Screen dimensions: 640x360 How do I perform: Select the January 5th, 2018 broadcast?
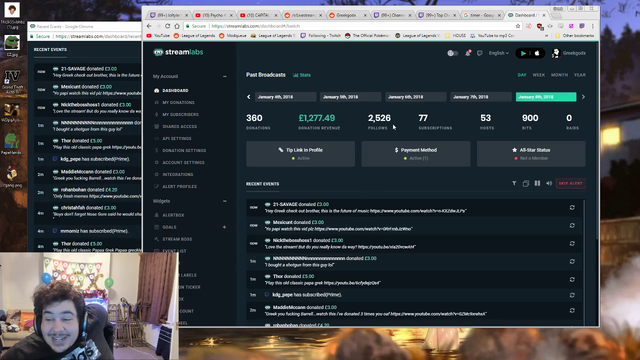click(x=351, y=97)
